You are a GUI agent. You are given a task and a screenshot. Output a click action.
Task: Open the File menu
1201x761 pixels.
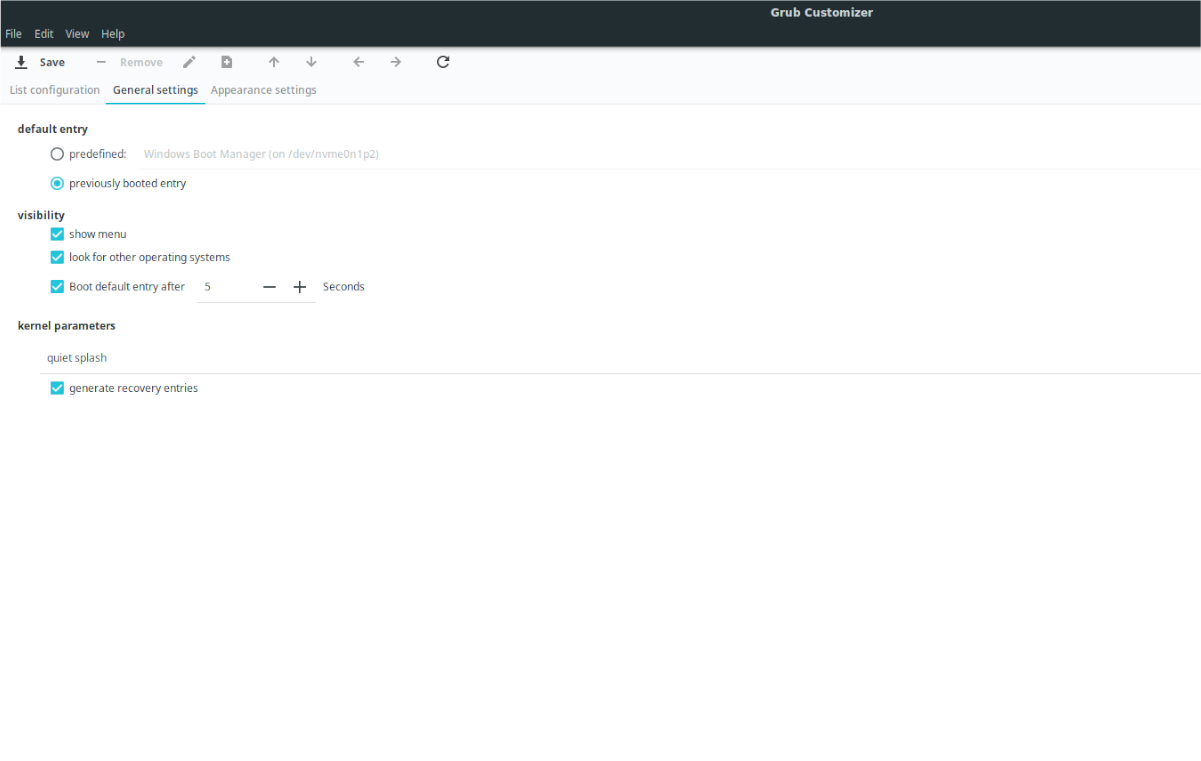click(x=13, y=34)
